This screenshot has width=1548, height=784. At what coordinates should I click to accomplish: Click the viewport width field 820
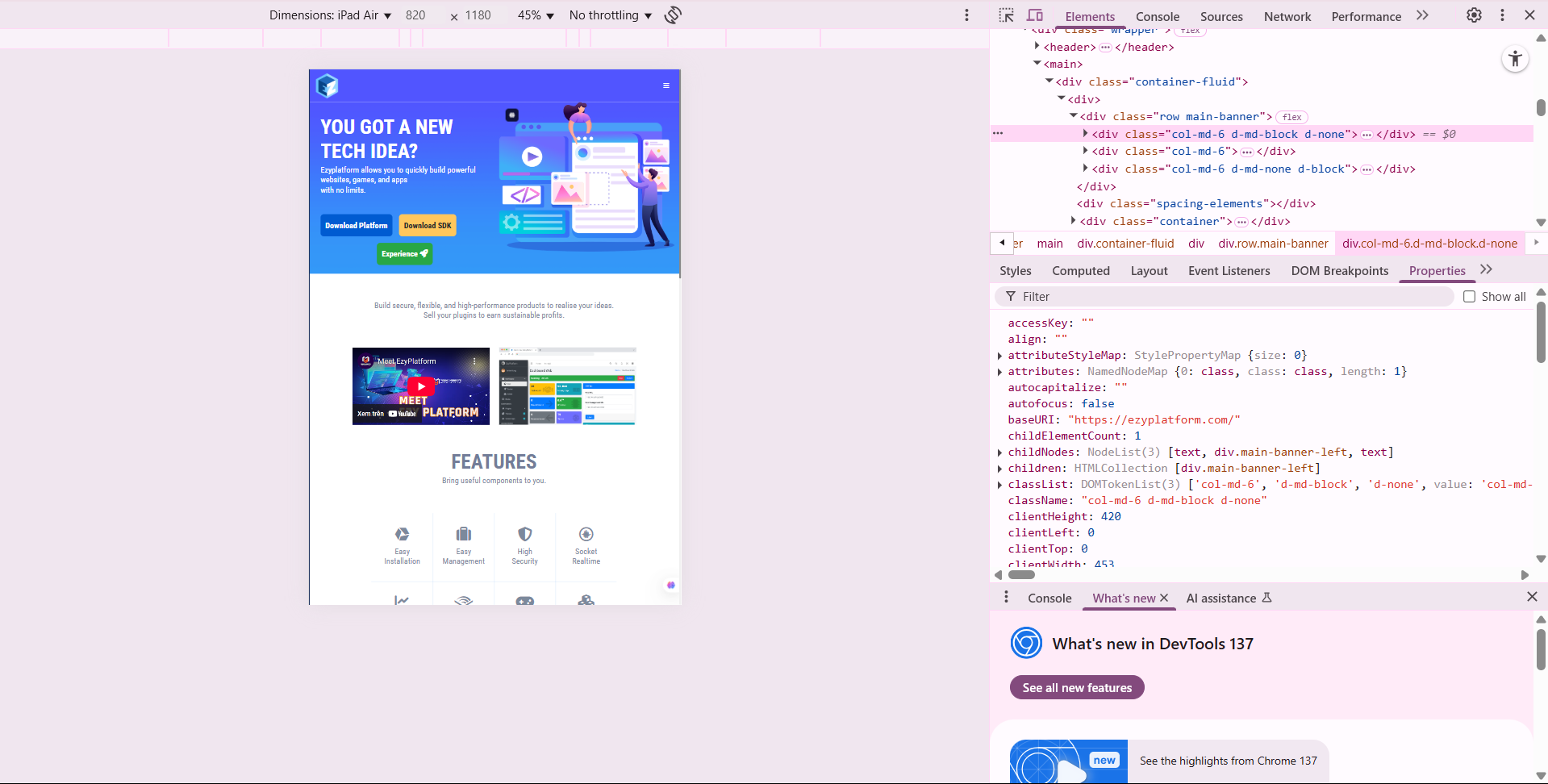click(x=416, y=15)
